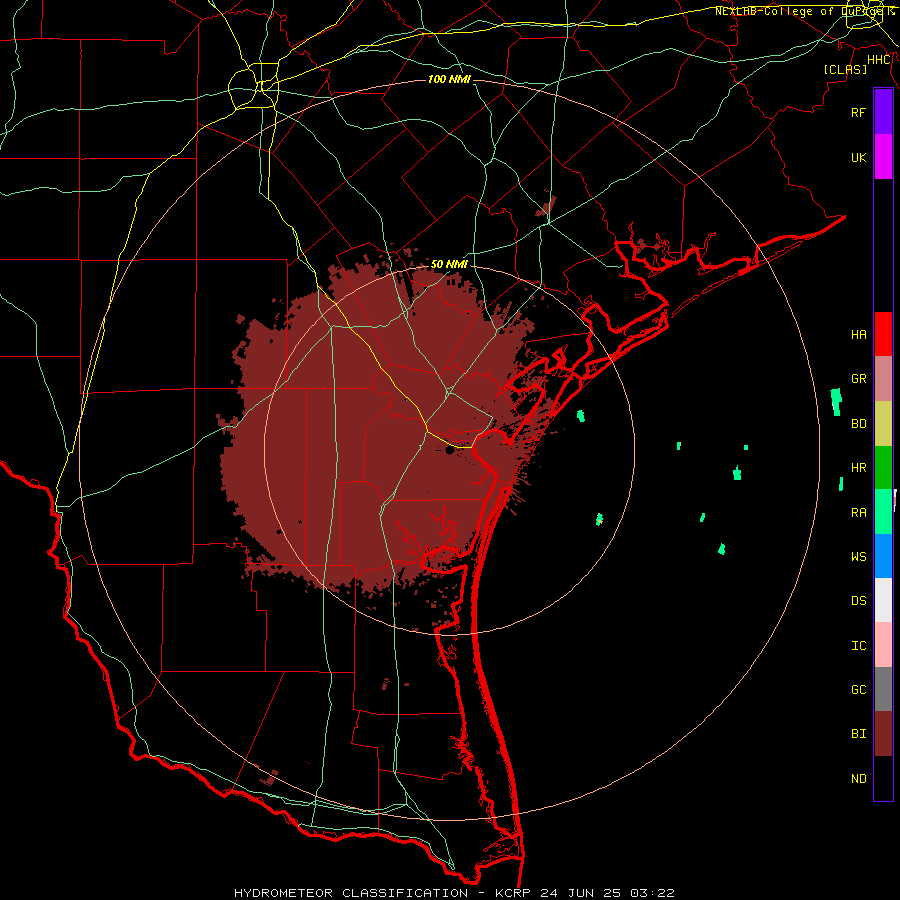Select the BD legend label text
The image size is (900, 900).
858,424
